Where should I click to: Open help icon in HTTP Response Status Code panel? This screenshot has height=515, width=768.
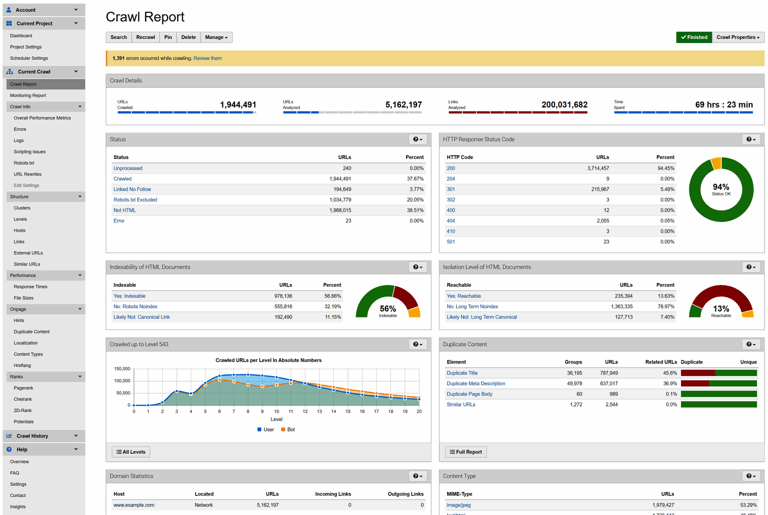tap(751, 140)
